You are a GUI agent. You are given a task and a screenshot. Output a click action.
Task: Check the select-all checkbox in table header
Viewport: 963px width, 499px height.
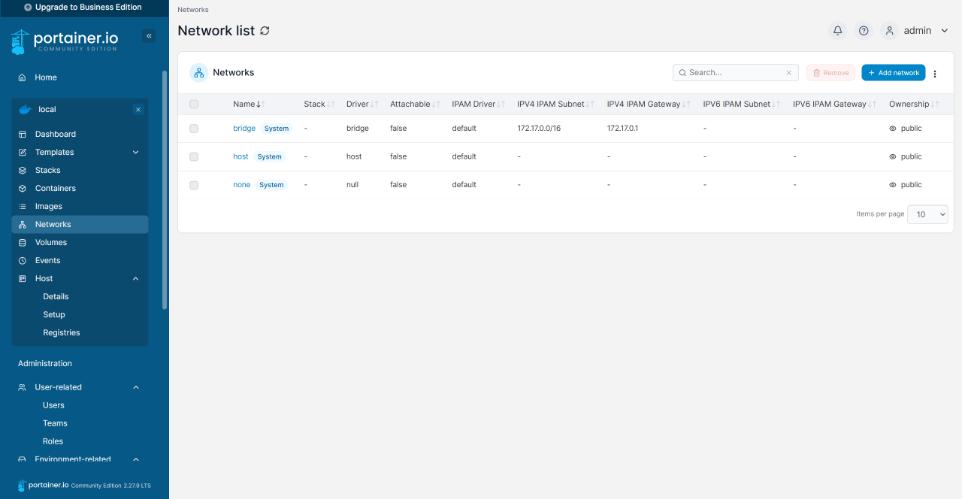pos(194,104)
